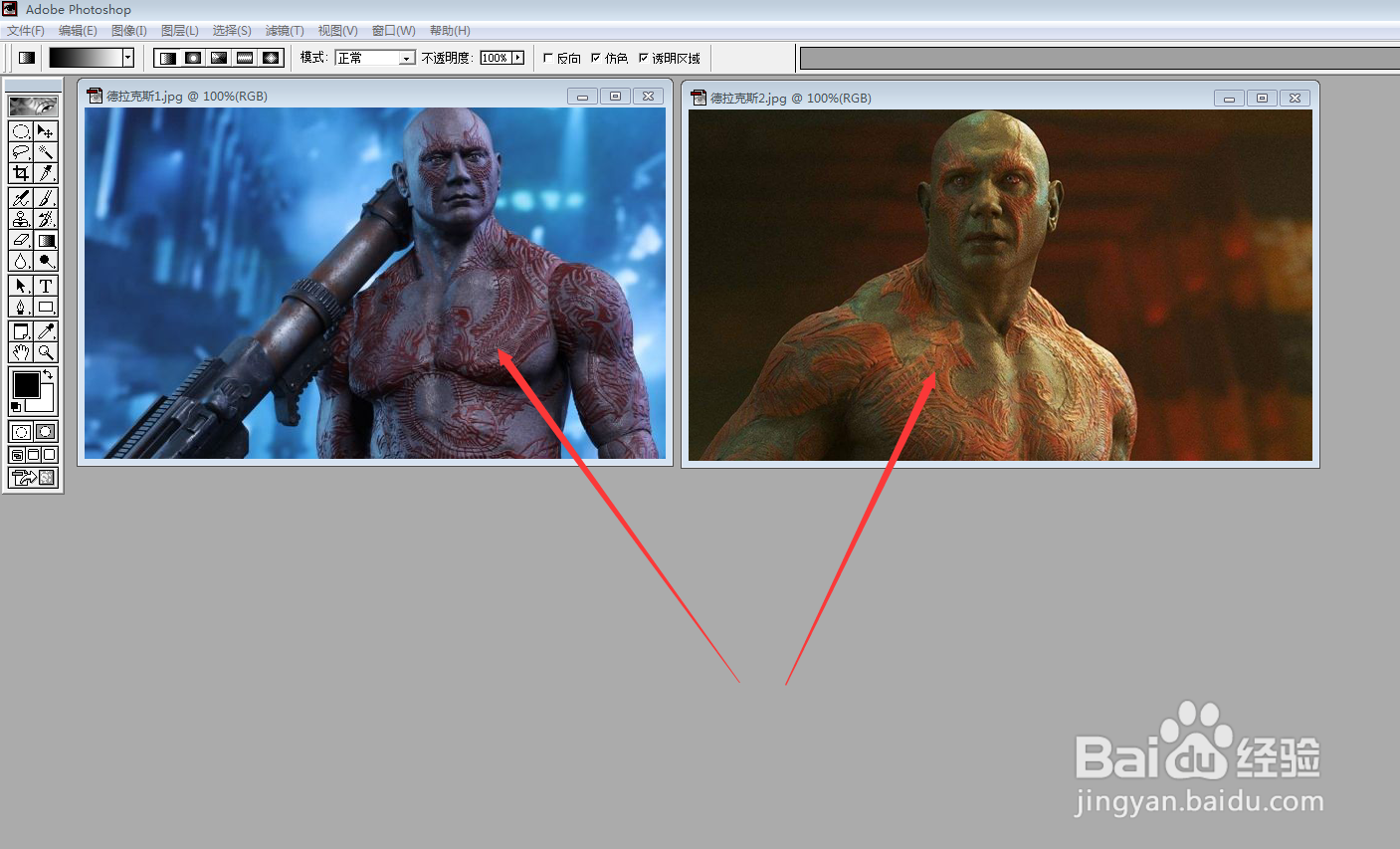Image resolution: width=1400 pixels, height=849 pixels.
Task: Select the Gradient tool in the toolbox
Action: [x=46, y=240]
